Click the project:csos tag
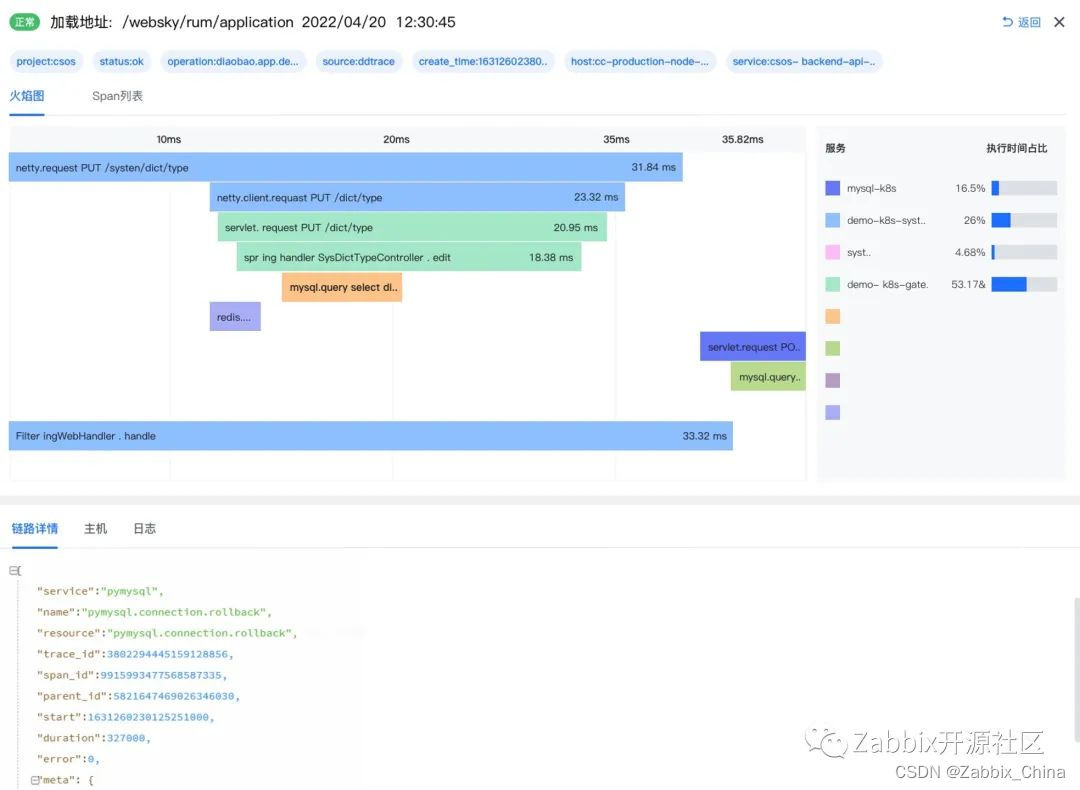 tap(46, 61)
